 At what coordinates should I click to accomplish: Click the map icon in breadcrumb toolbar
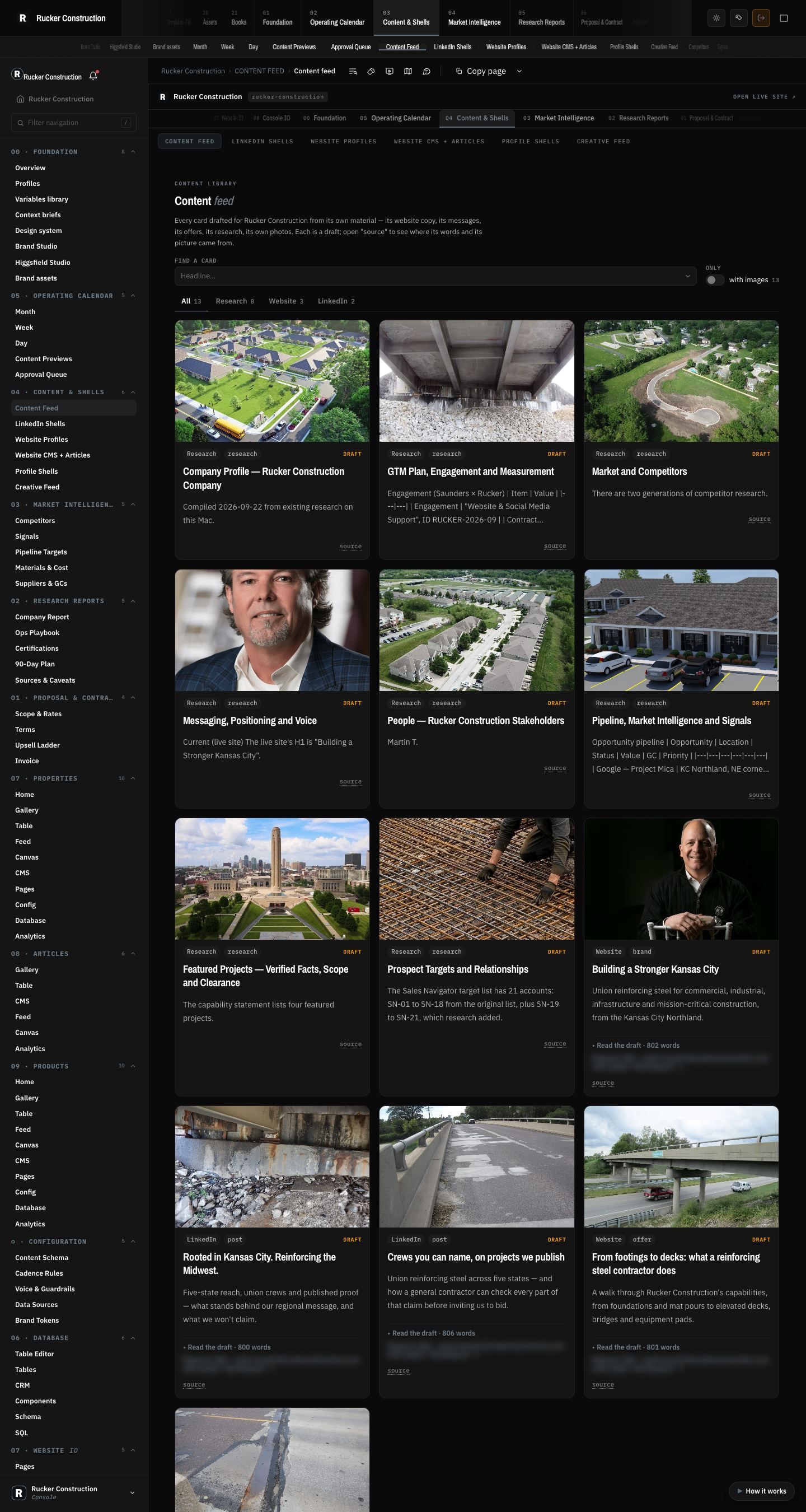pos(408,71)
